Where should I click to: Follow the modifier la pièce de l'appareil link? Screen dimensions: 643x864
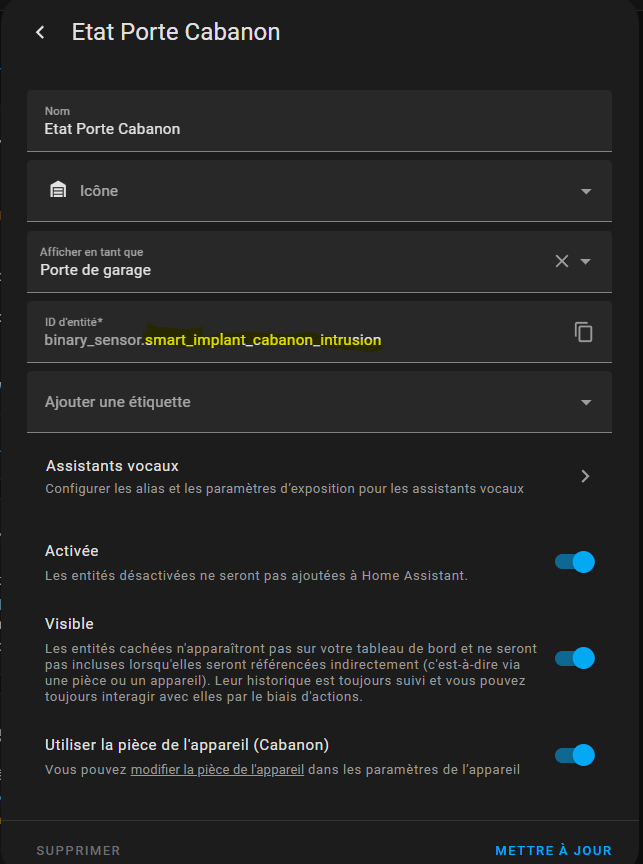point(217,770)
